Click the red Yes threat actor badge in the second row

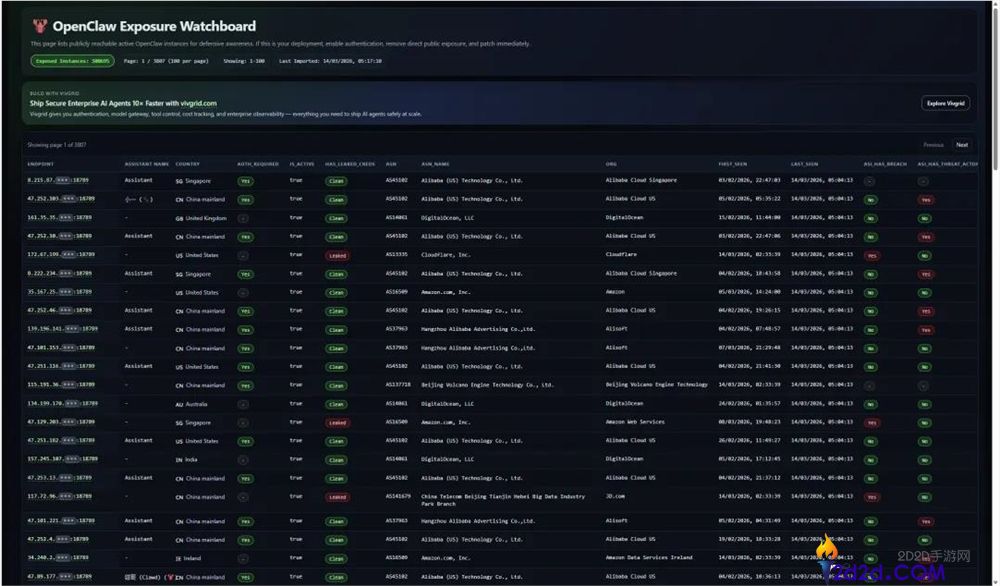pos(925,200)
